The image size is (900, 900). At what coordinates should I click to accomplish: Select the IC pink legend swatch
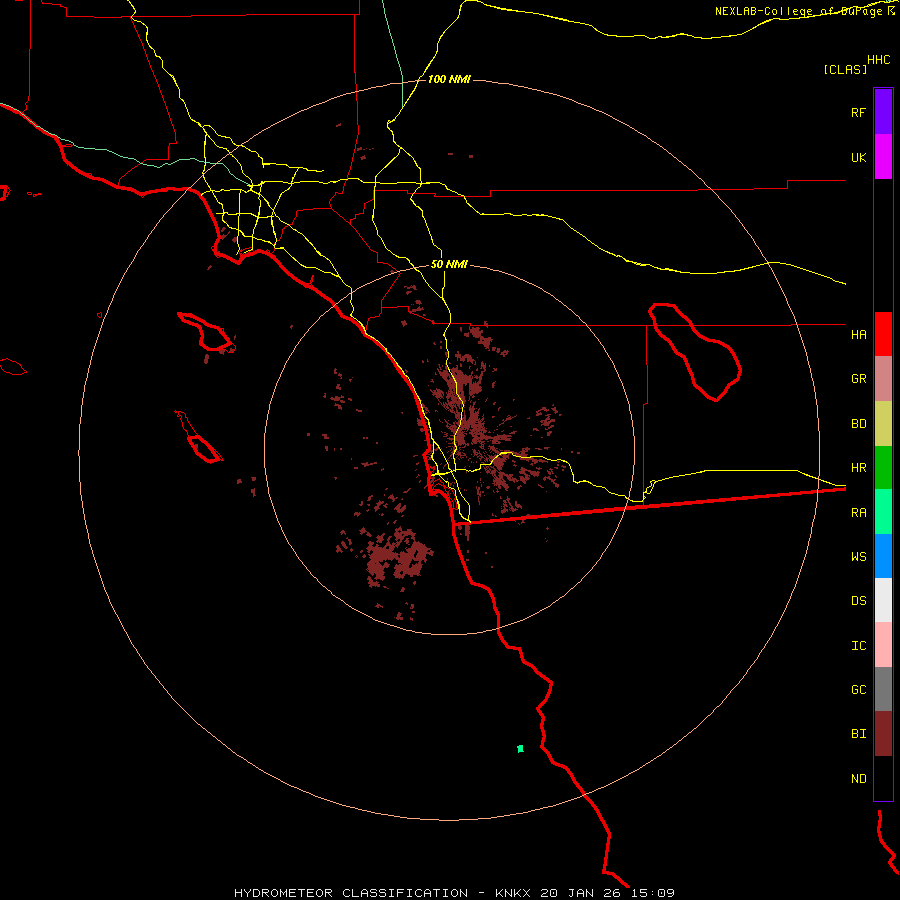tap(883, 645)
